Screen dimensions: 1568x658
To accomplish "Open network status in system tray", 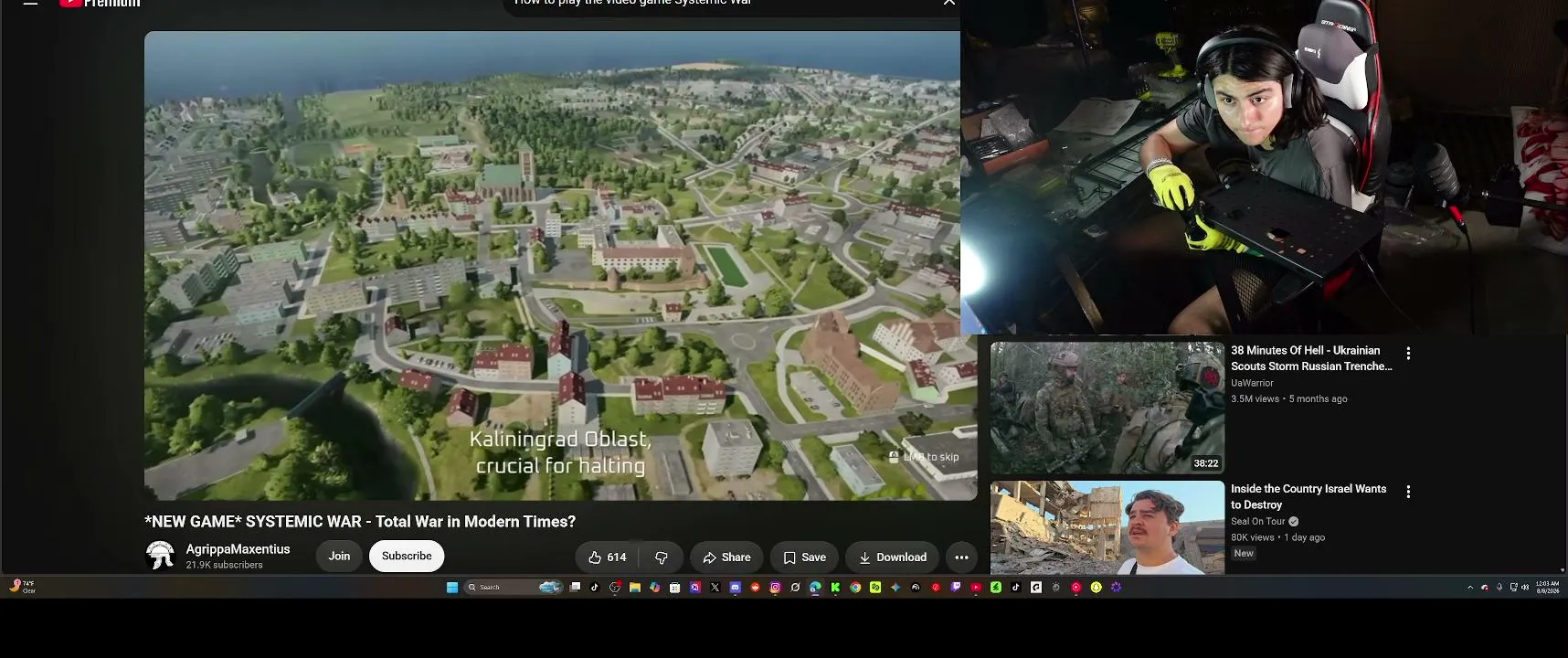I will [1513, 588].
